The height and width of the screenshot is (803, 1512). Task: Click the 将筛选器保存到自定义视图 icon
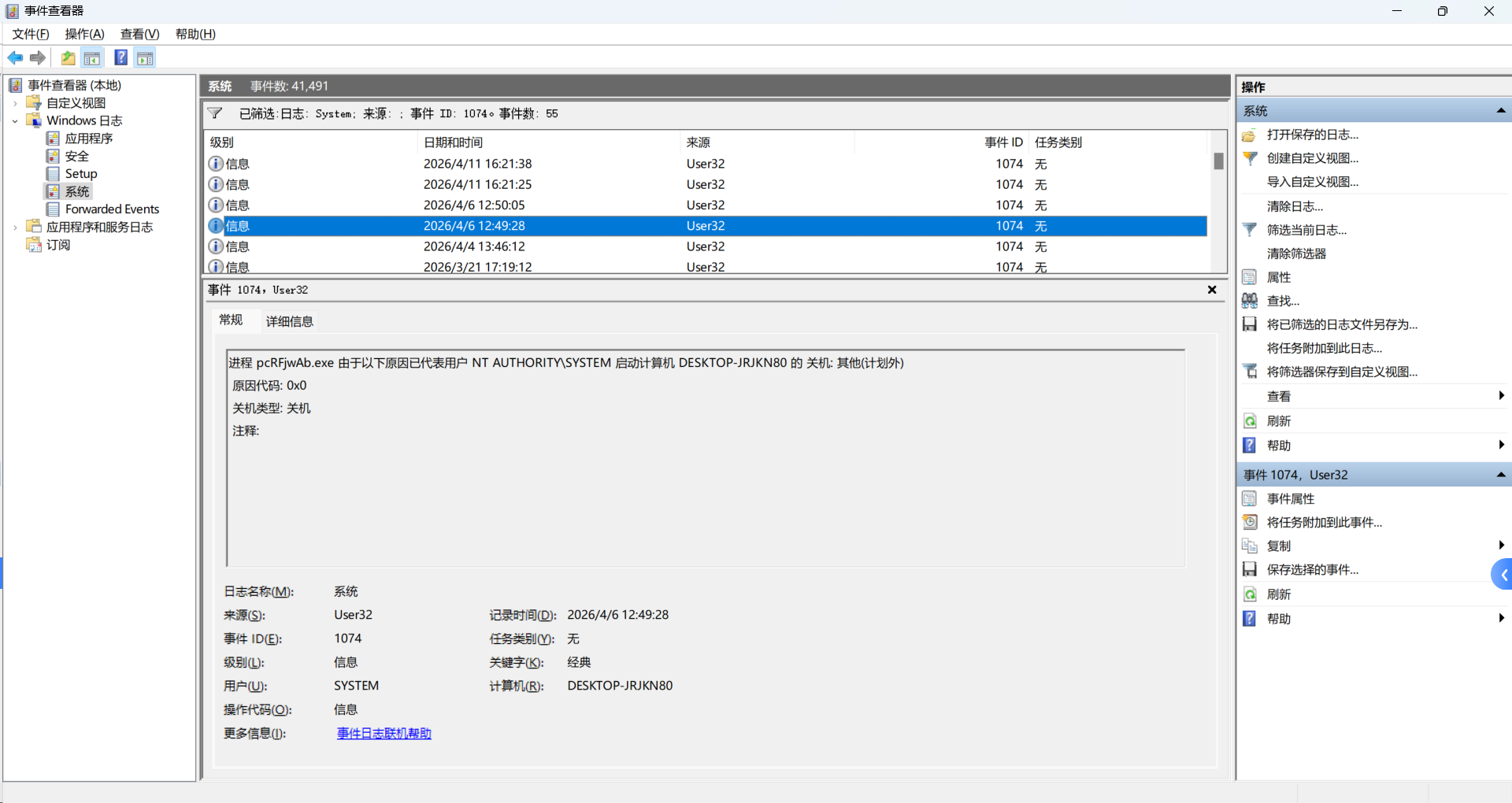click(1249, 372)
